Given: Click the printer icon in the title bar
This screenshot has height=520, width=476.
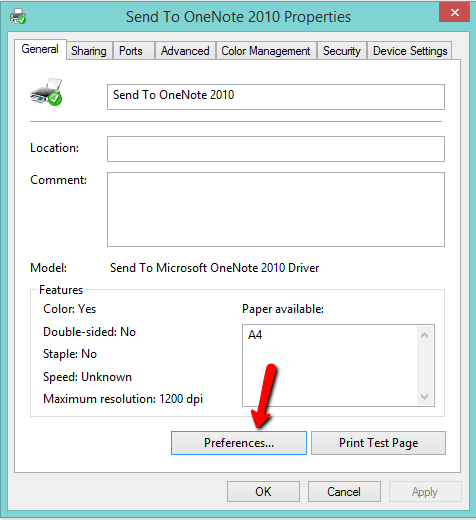Looking at the screenshot, I should tap(18, 16).
